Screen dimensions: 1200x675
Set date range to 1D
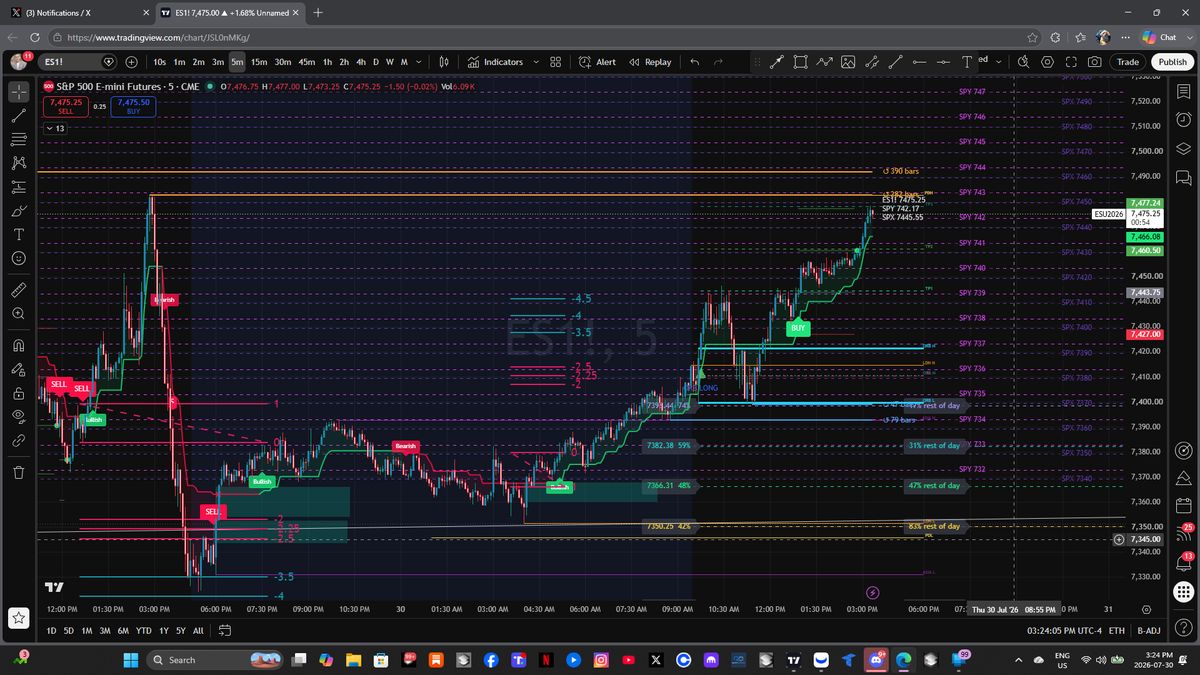pyautogui.click(x=51, y=631)
